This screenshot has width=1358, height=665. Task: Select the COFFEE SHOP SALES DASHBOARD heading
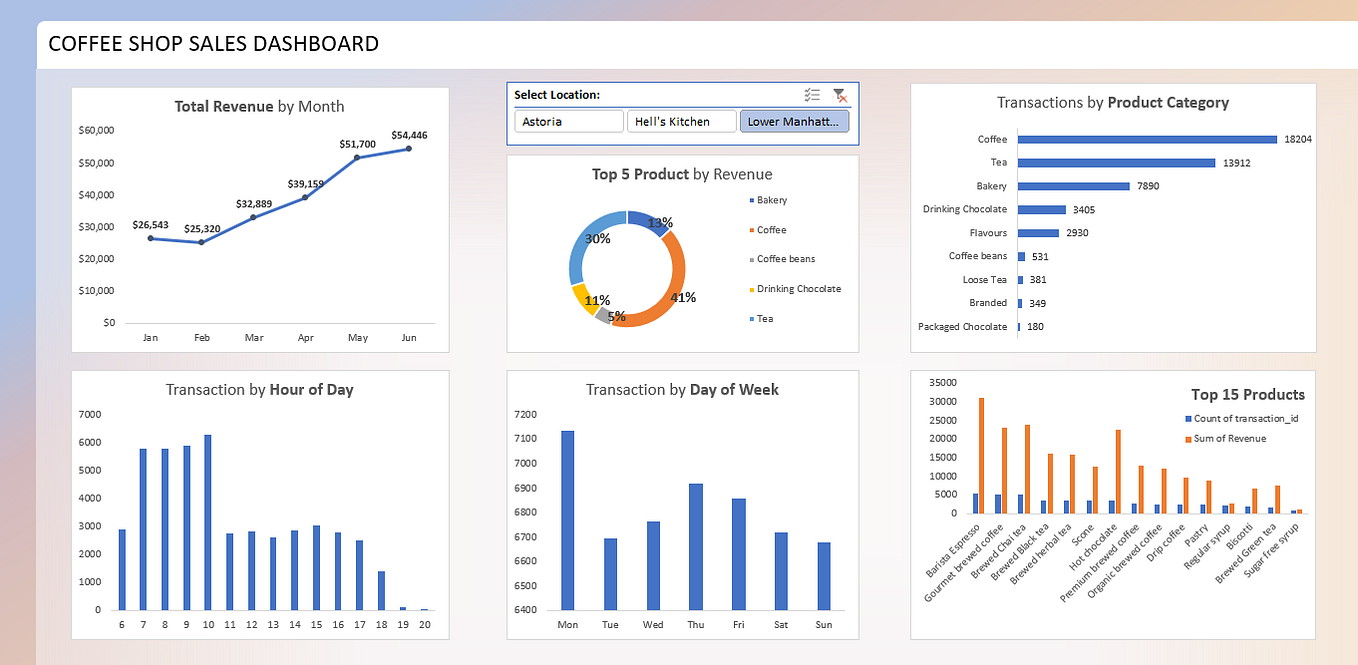tap(214, 44)
